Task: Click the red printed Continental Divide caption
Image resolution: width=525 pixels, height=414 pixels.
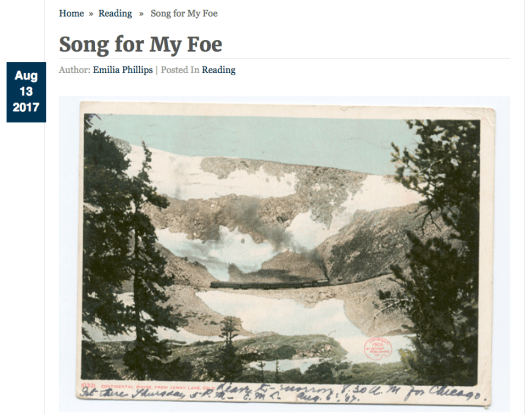Action: click(x=148, y=387)
